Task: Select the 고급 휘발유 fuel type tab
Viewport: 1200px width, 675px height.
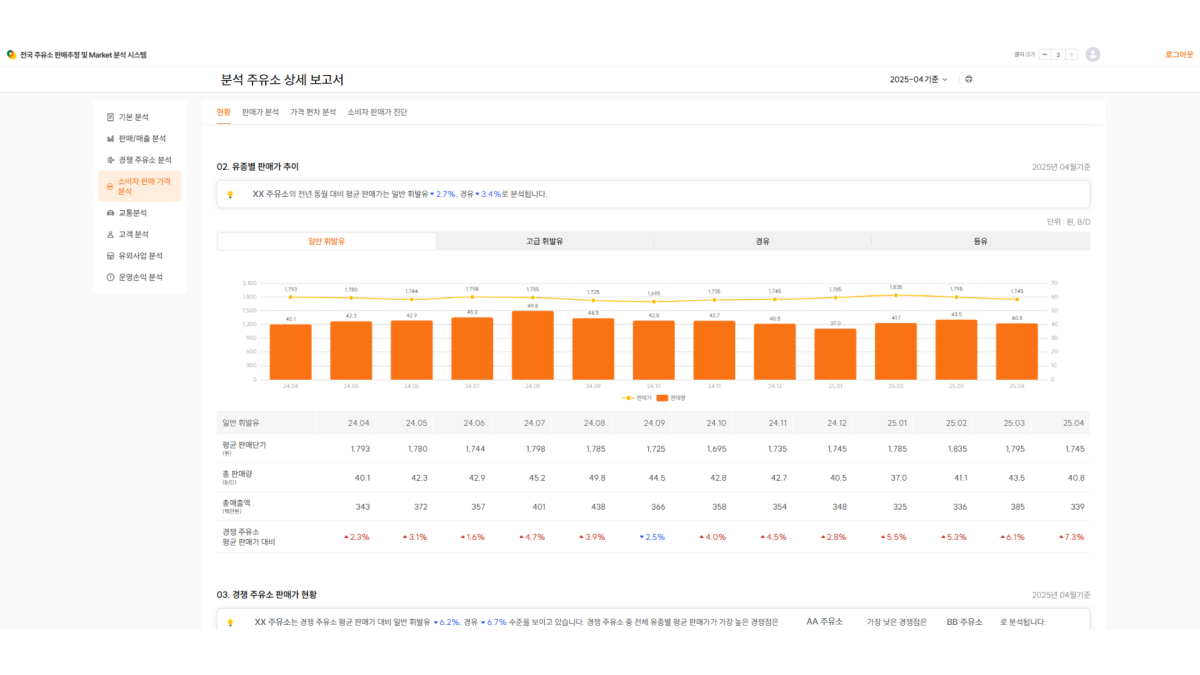Action: pos(545,241)
